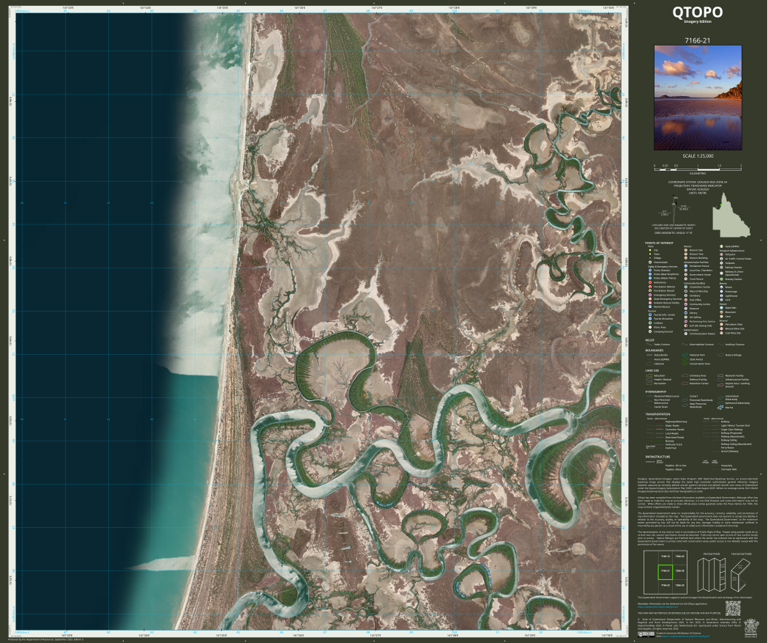Click the Picnic Area legend icon
This screenshot has width=768, height=643.
click(650, 327)
